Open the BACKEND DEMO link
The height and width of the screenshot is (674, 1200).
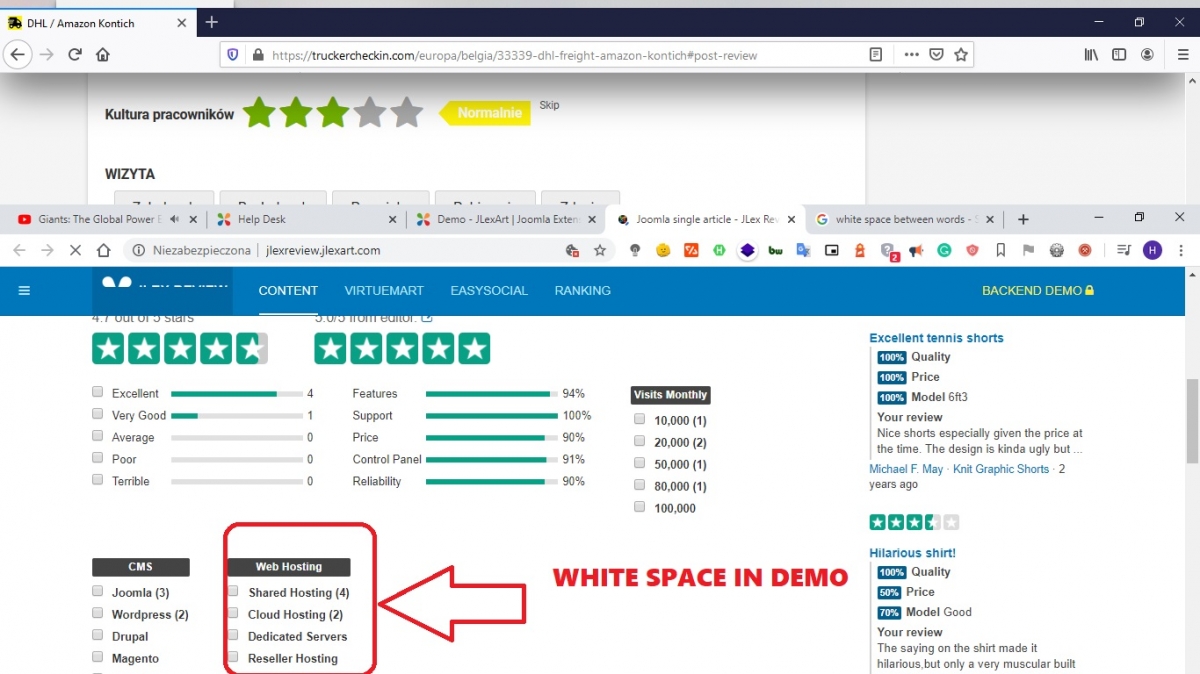(1037, 291)
